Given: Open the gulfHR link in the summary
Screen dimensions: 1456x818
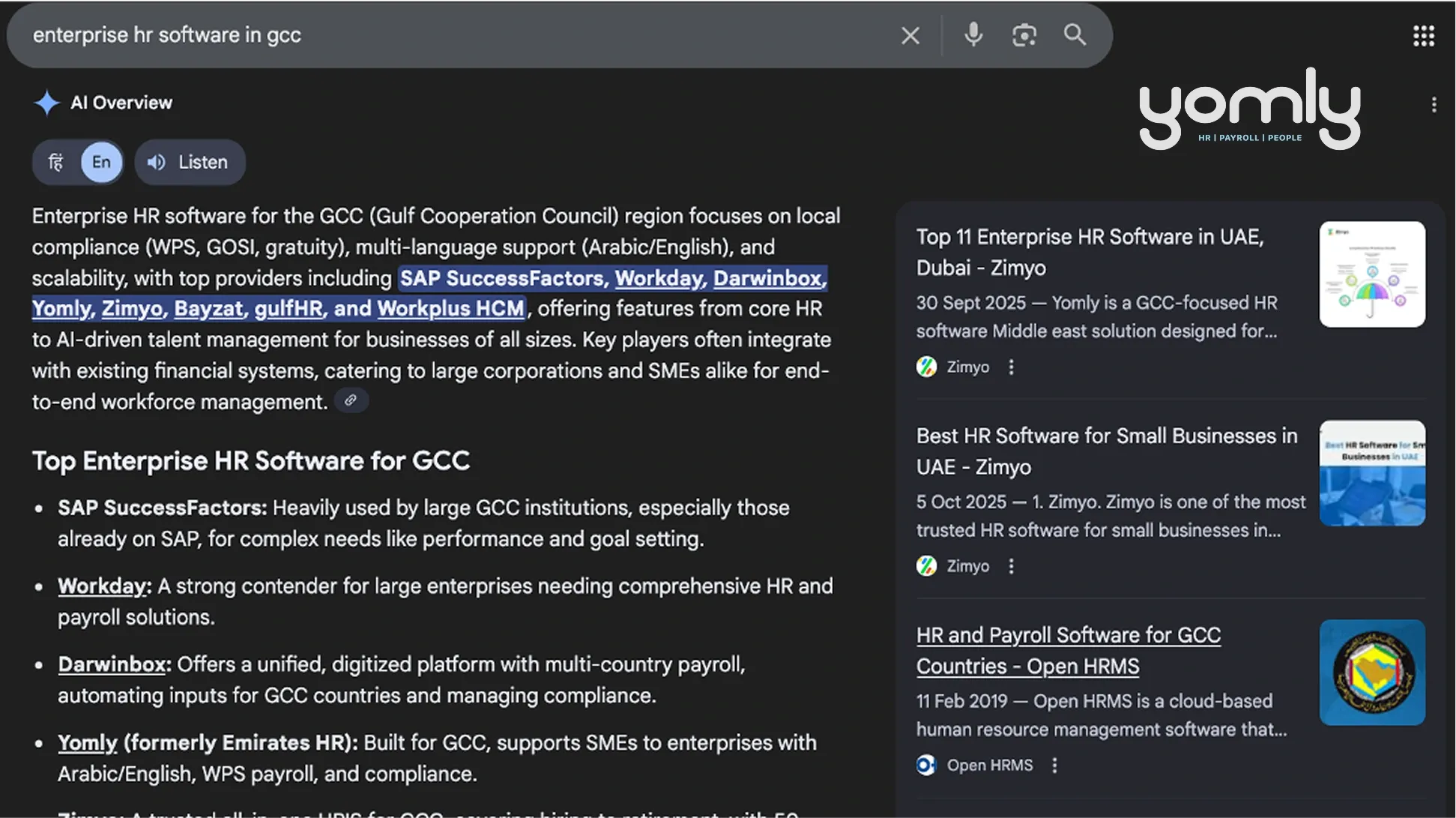Looking at the screenshot, I should [290, 309].
